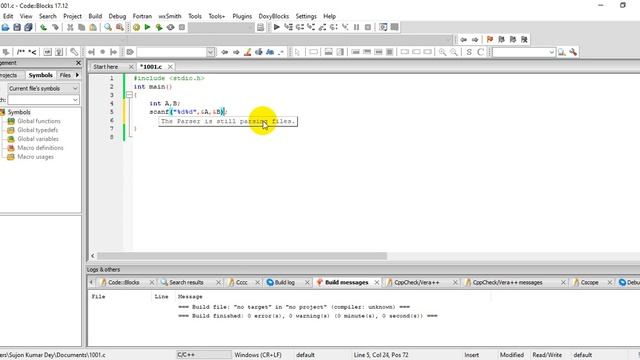Image resolution: width=640 pixels, height=360 pixels.
Task: Click the green Run icon
Action: [147, 27]
